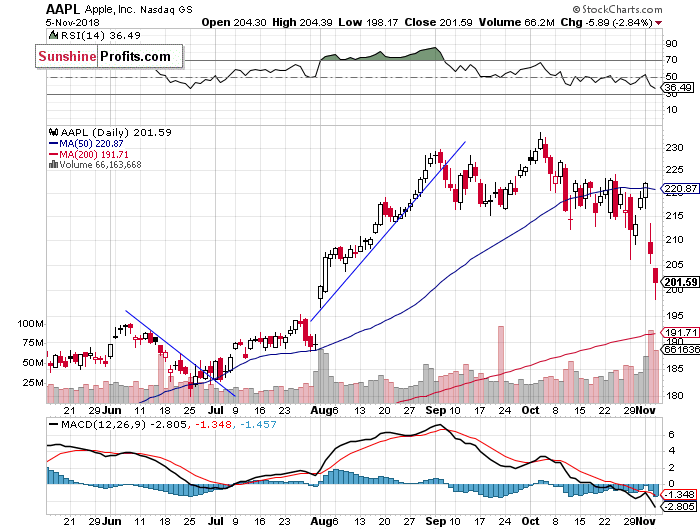Click the MA(200) 191.71 legend entry
Screen dimensions: 700x530
88,154
